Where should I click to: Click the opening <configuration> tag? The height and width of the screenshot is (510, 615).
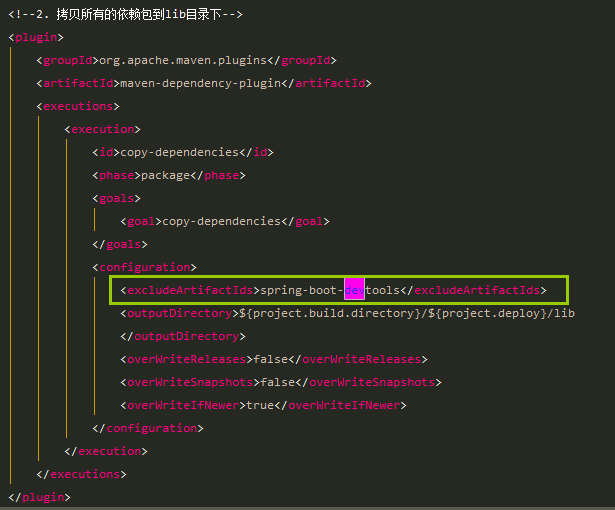(x=144, y=267)
